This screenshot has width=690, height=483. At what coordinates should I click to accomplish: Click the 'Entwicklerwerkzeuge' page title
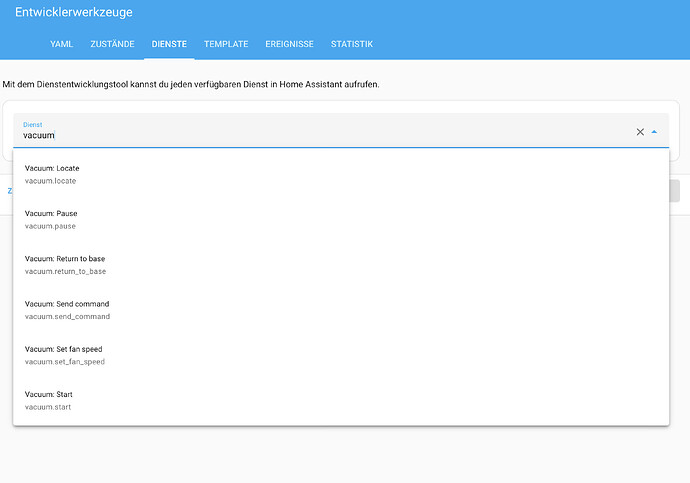tap(73, 12)
